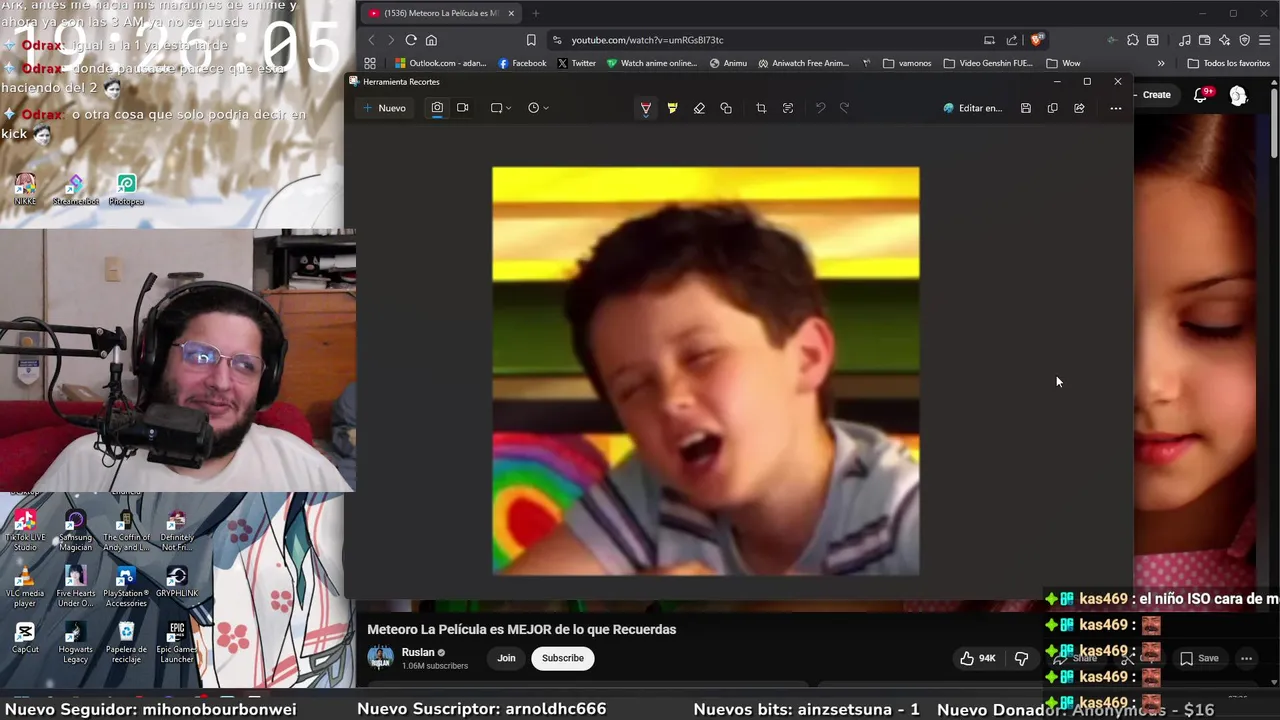Open Facebook bookmark

tap(522, 63)
